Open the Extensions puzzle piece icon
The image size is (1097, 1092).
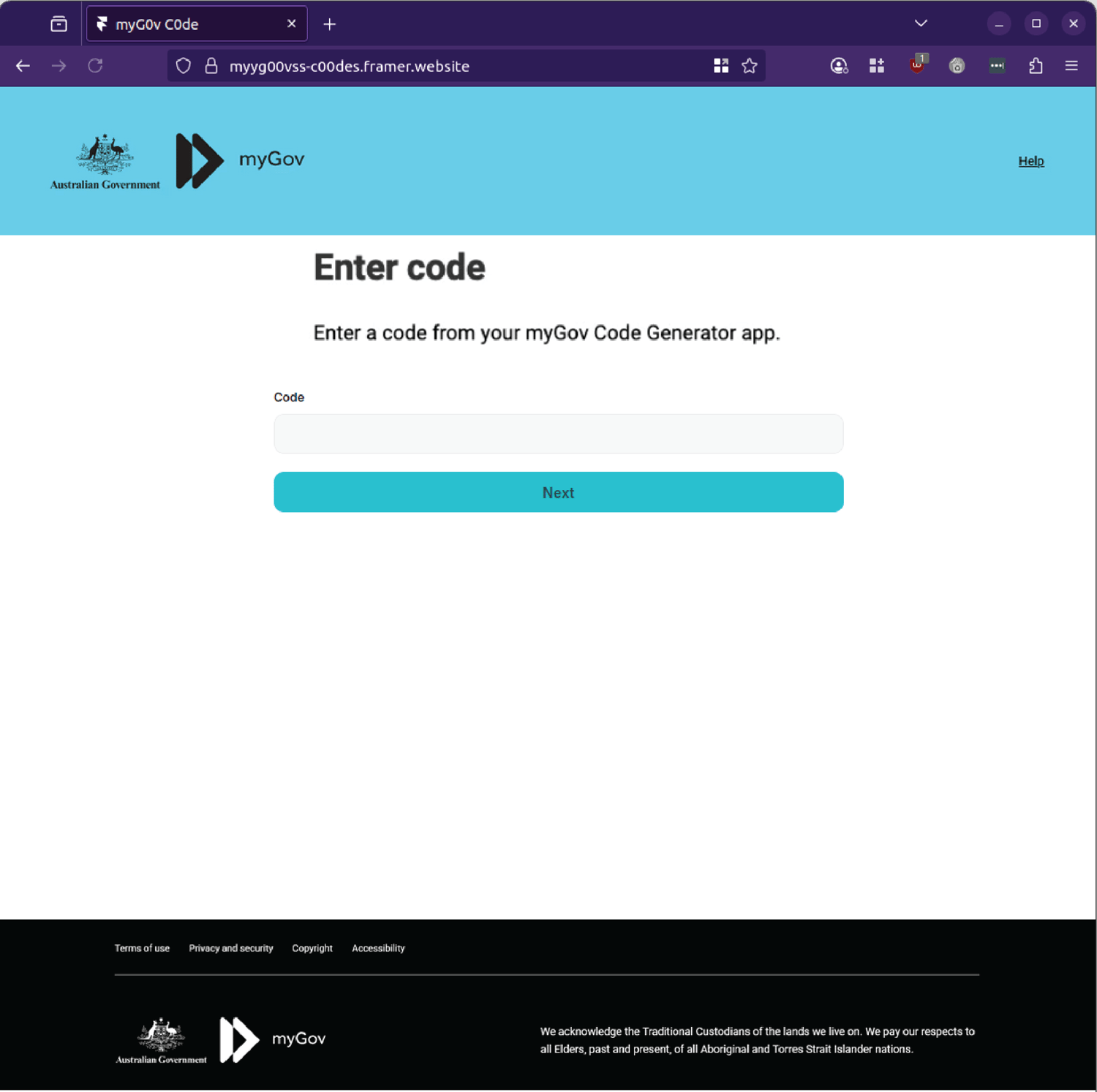coord(1036,66)
